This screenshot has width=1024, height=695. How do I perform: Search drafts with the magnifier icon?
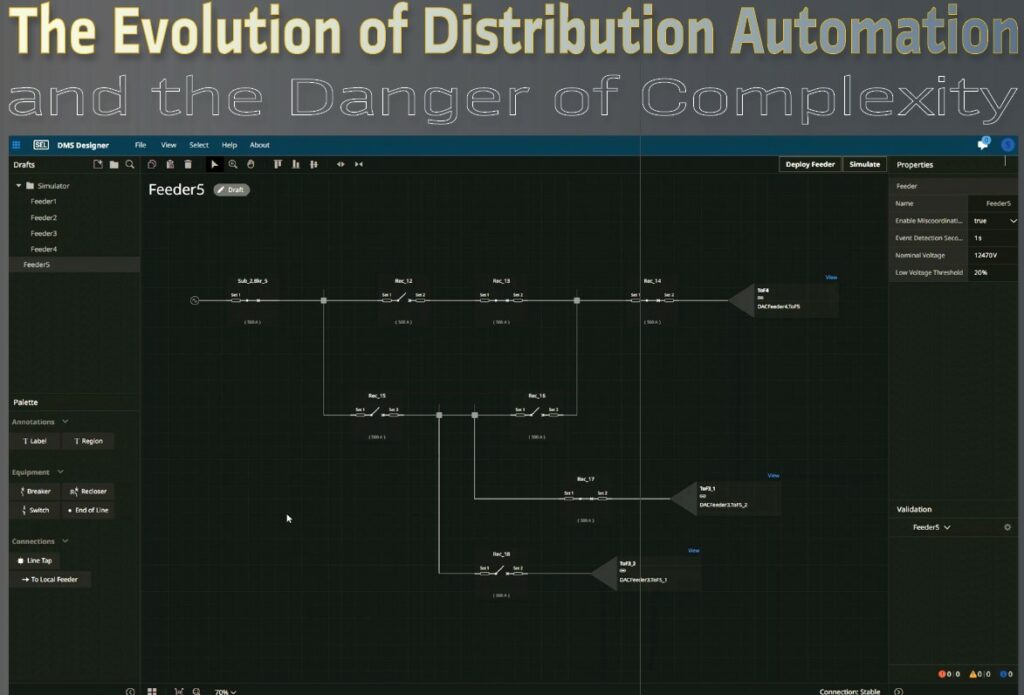(x=129, y=165)
